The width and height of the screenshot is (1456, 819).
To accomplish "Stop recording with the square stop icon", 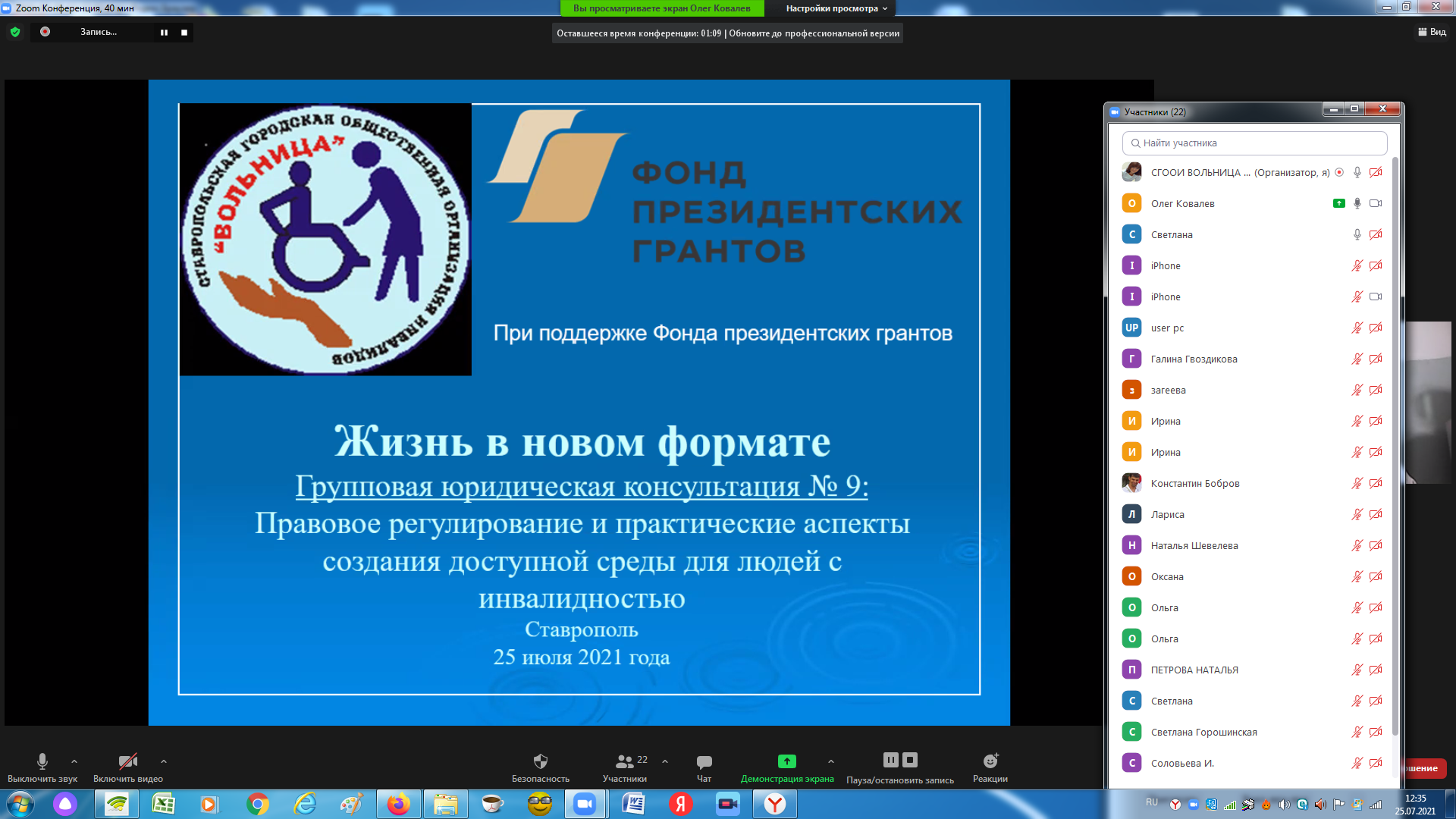I will [x=184, y=33].
